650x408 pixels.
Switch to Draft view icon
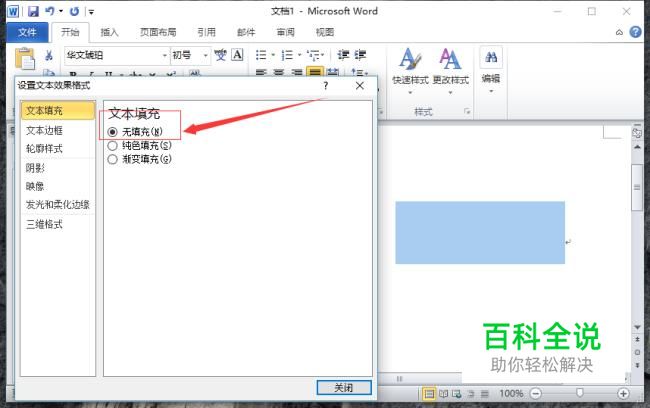click(x=485, y=393)
